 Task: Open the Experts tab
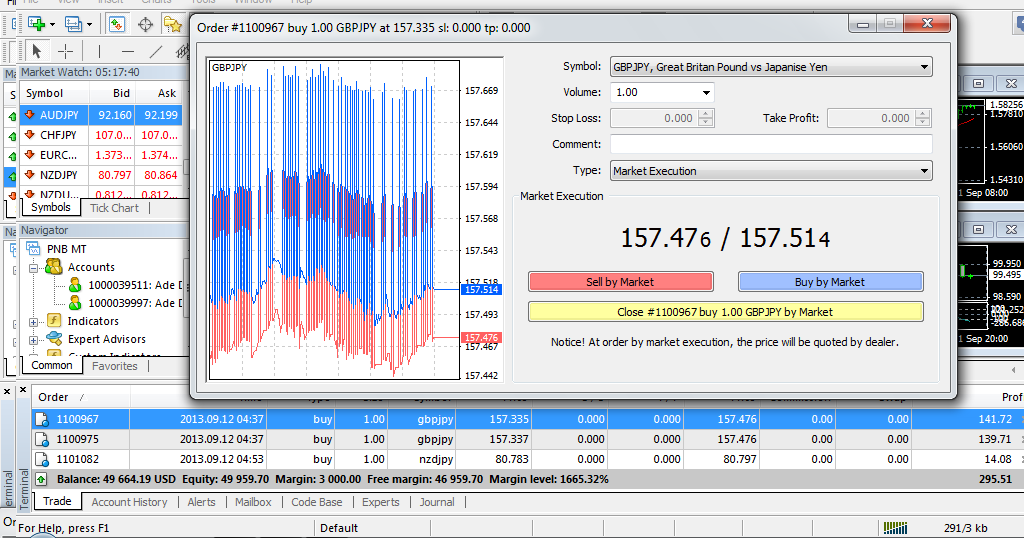[x=381, y=501]
